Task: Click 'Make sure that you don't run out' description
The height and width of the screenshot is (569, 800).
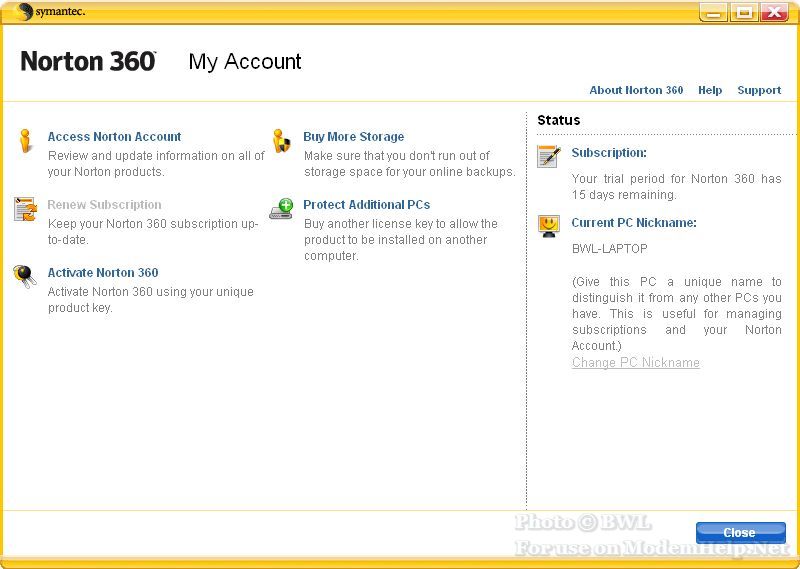Action: pyautogui.click(x=410, y=164)
